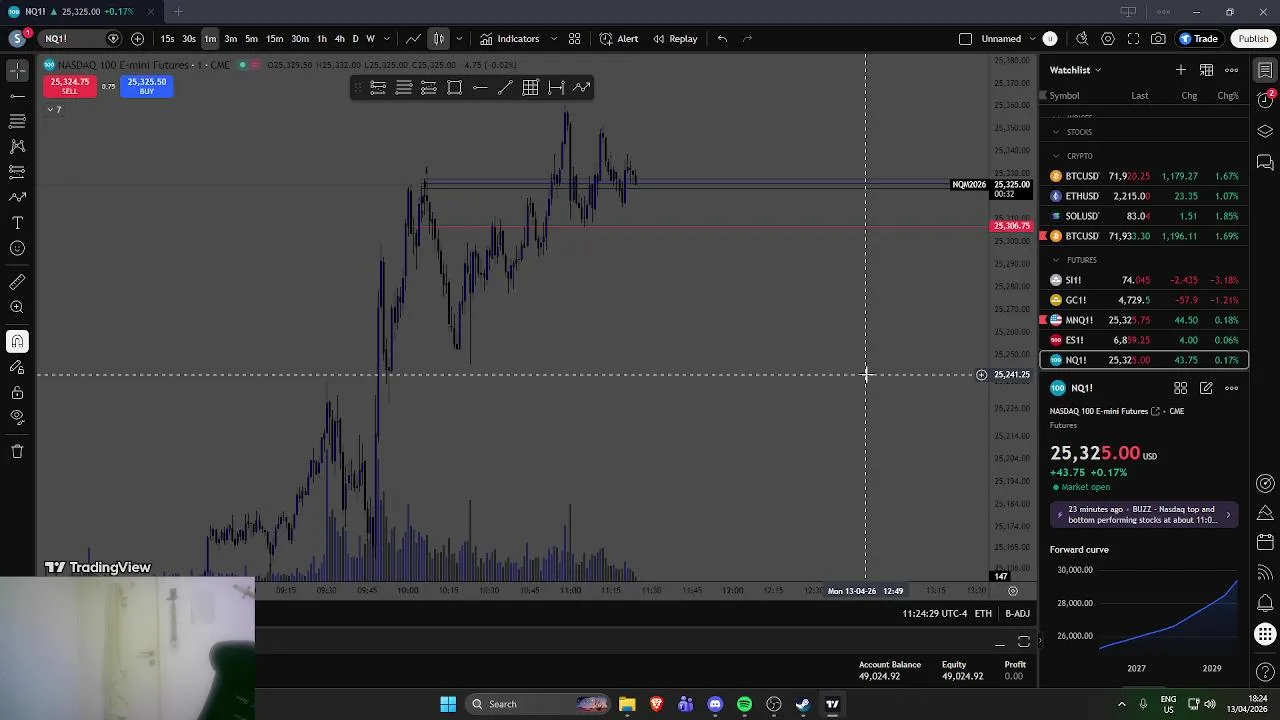Switch to the 15s interval
This screenshot has height=720, width=1280.
tap(167, 39)
